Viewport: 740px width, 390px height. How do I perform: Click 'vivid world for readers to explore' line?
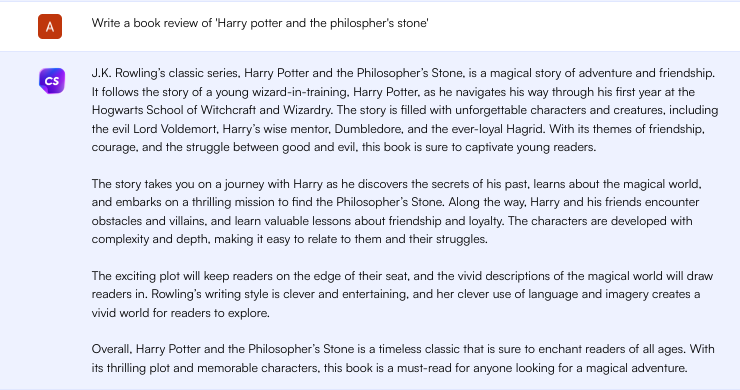(x=180, y=313)
